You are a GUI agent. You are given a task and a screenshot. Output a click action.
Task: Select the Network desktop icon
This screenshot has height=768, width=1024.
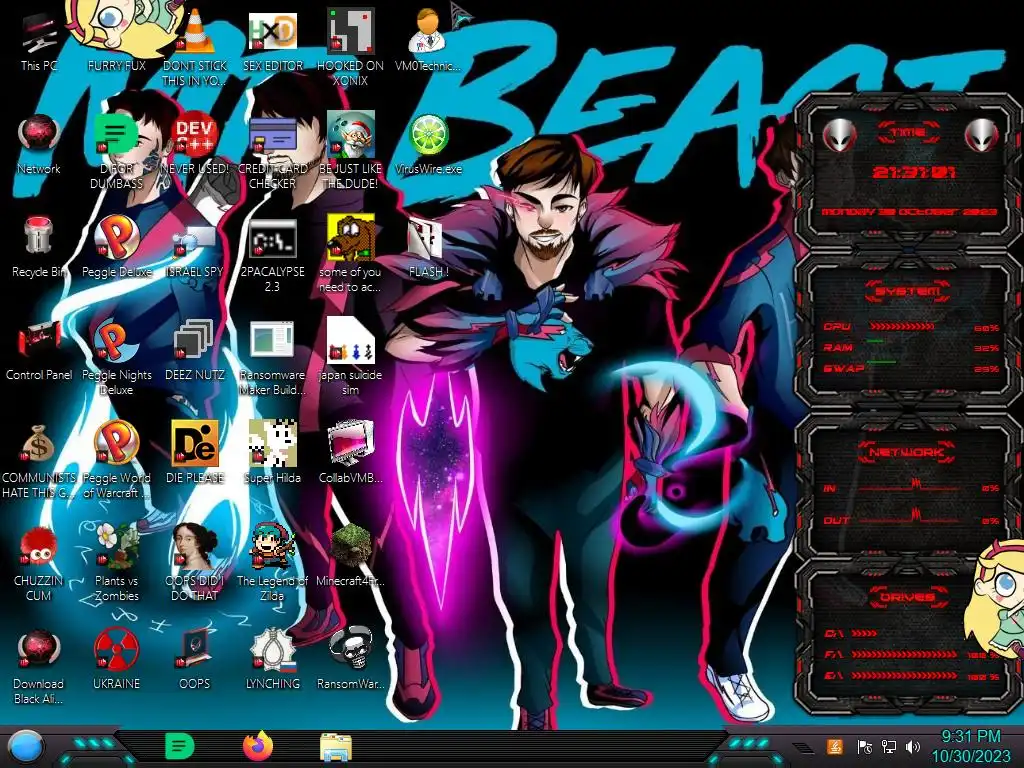coord(39,145)
